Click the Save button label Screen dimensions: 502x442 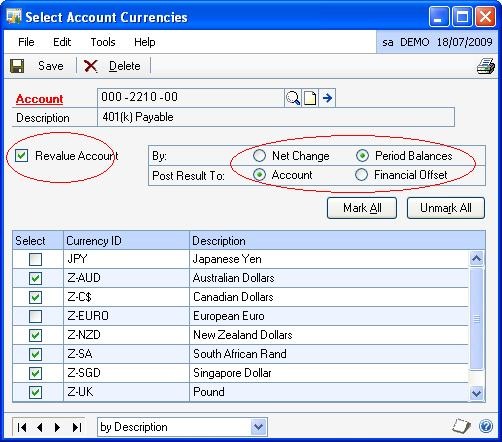coord(51,66)
